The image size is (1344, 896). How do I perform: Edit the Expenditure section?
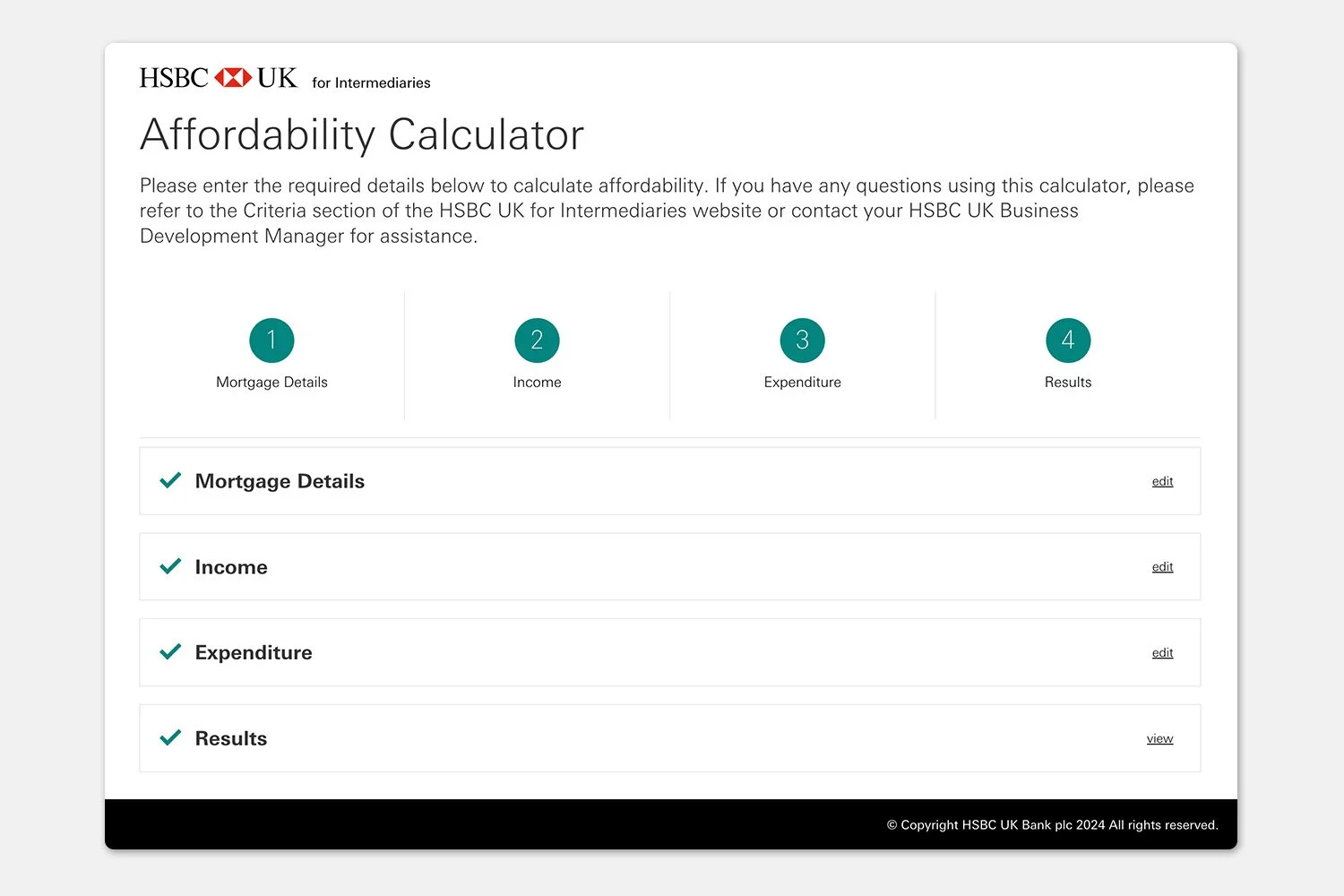tap(1162, 653)
